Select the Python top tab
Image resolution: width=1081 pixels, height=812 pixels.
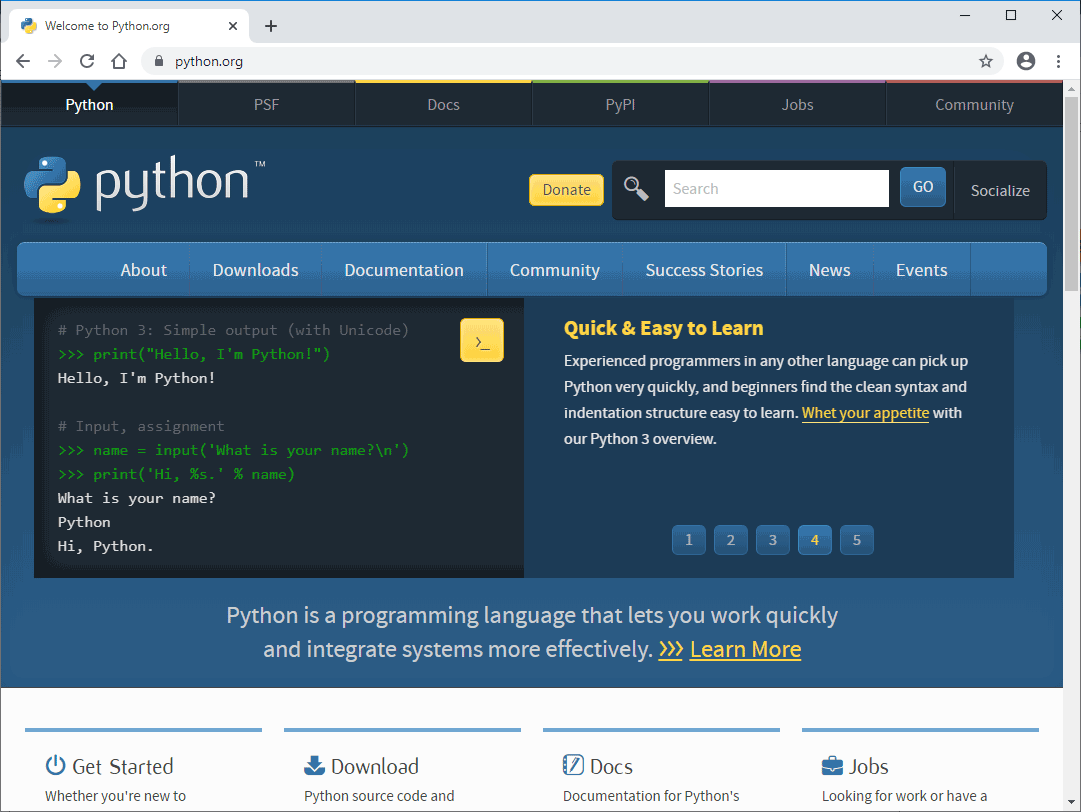(90, 105)
